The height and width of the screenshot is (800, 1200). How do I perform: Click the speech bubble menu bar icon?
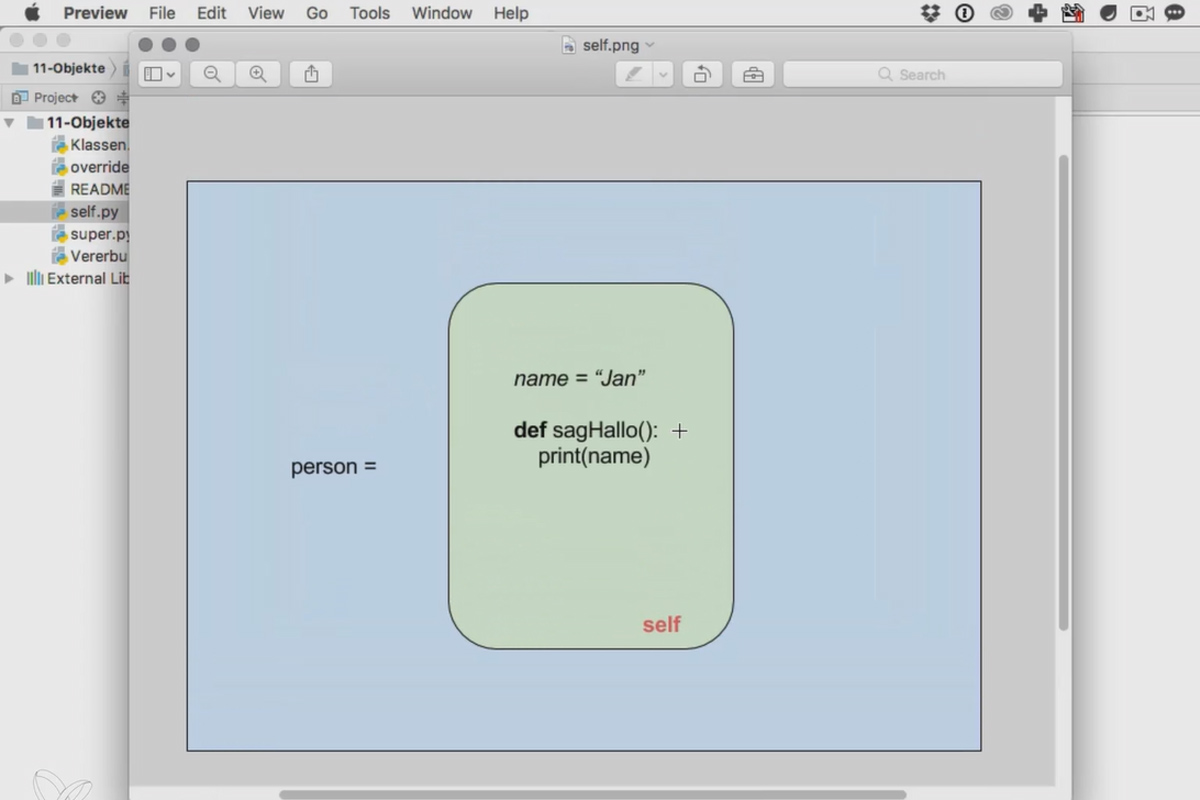click(1175, 13)
